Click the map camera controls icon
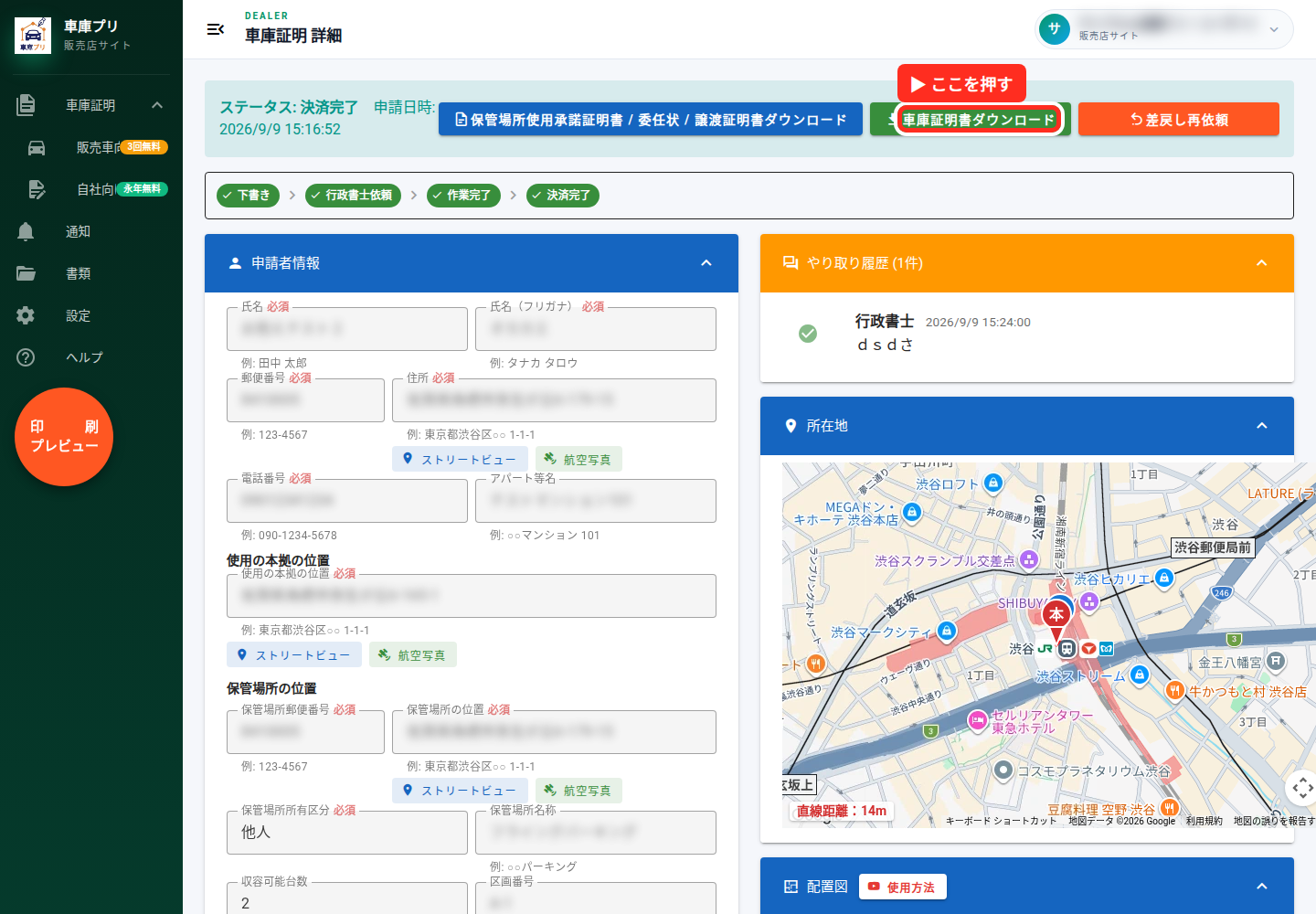 pos(1302,787)
